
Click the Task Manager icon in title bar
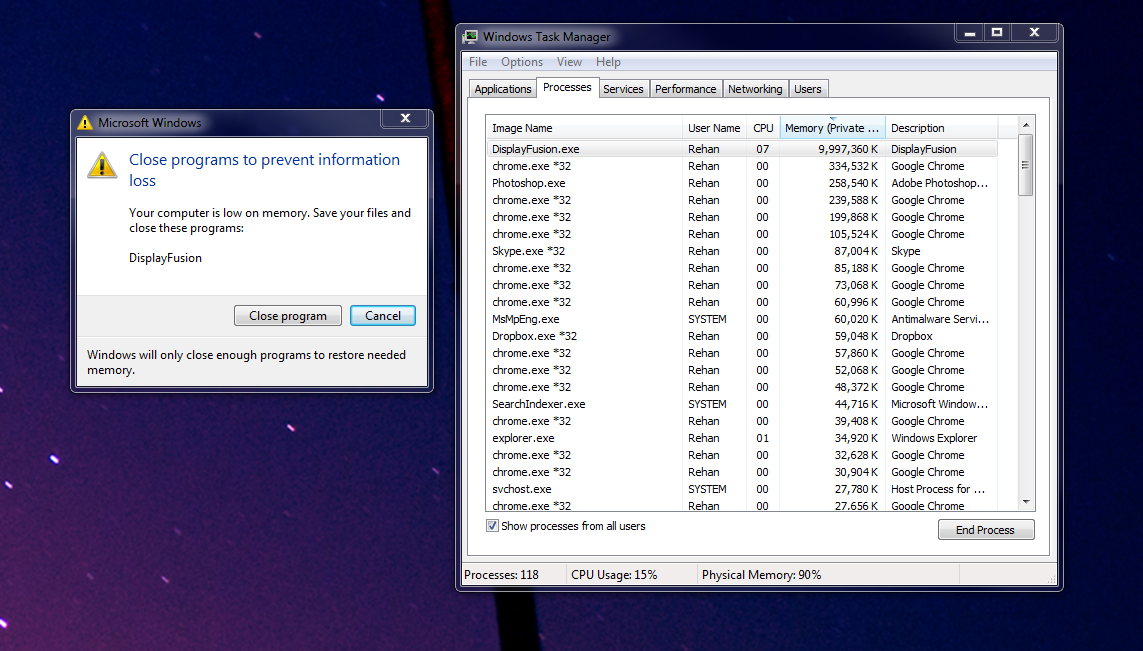470,37
